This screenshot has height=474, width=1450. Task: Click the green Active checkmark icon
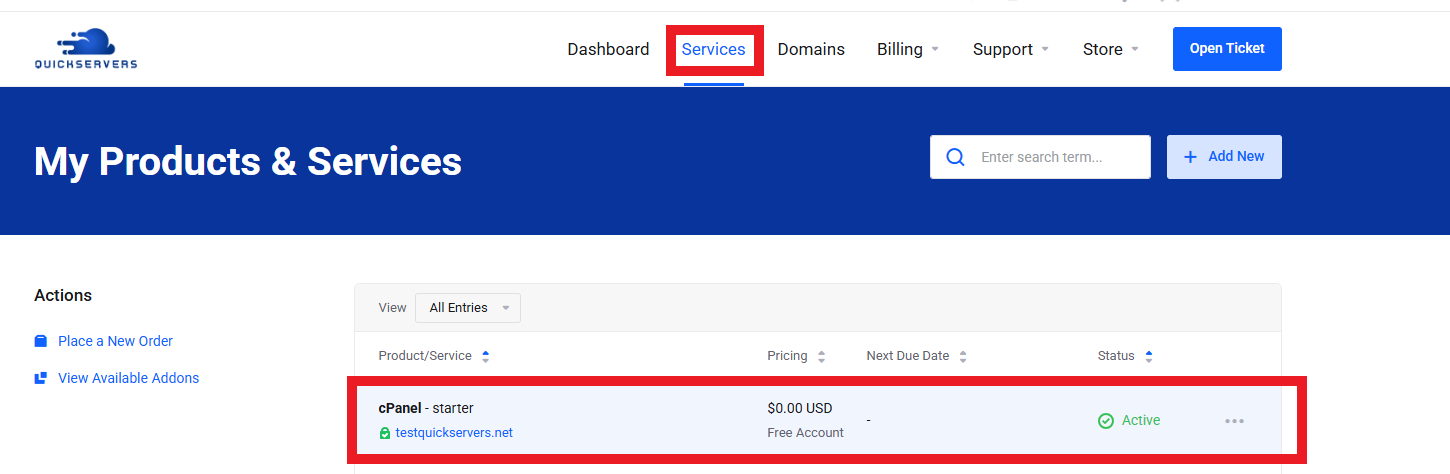point(1106,421)
